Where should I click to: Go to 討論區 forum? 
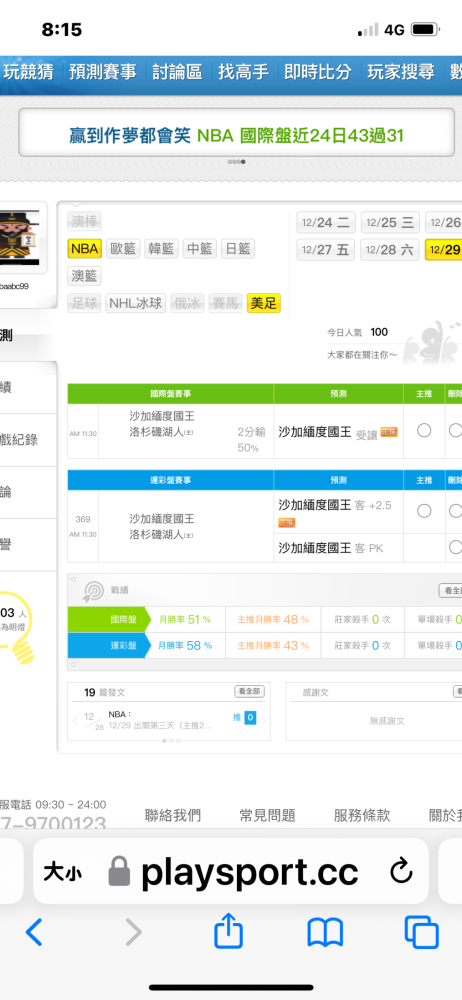[177, 72]
